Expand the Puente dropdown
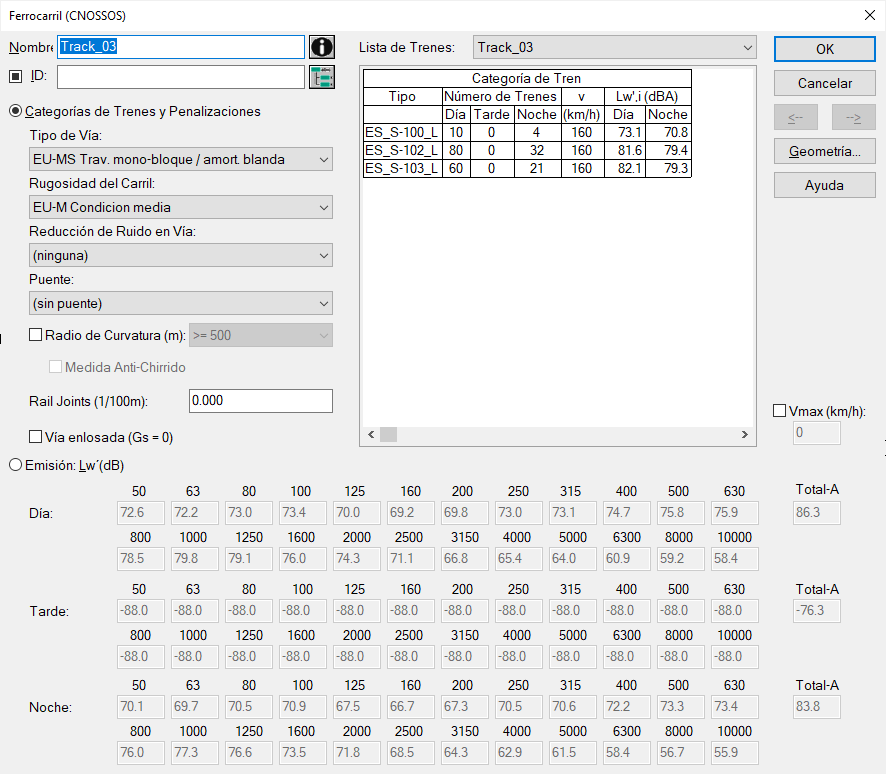This screenshot has width=886, height=774. pos(180,303)
